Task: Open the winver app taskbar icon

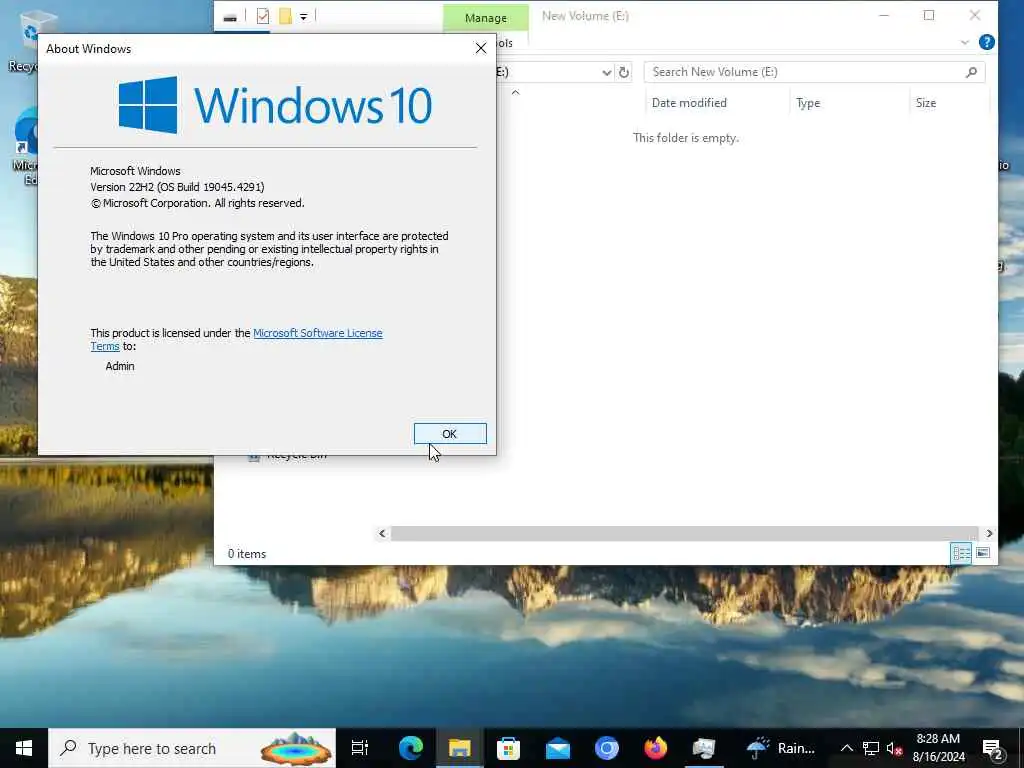Action: coord(704,748)
